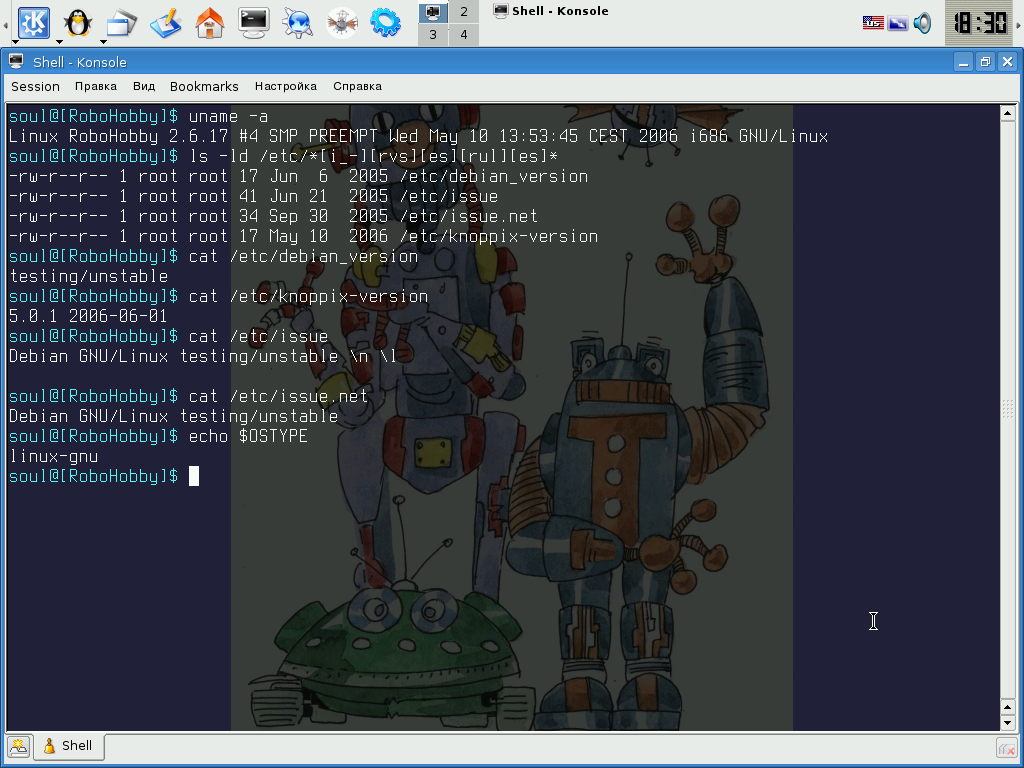
Task: Click the close session icon at bottom right
Action: [1006, 747]
